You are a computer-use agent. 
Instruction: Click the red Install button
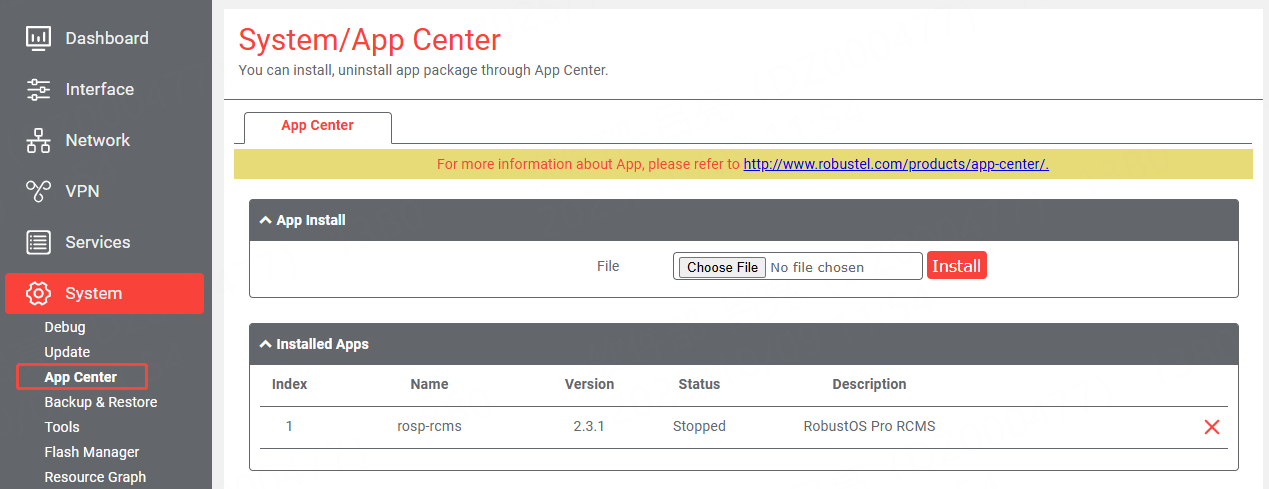(956, 266)
